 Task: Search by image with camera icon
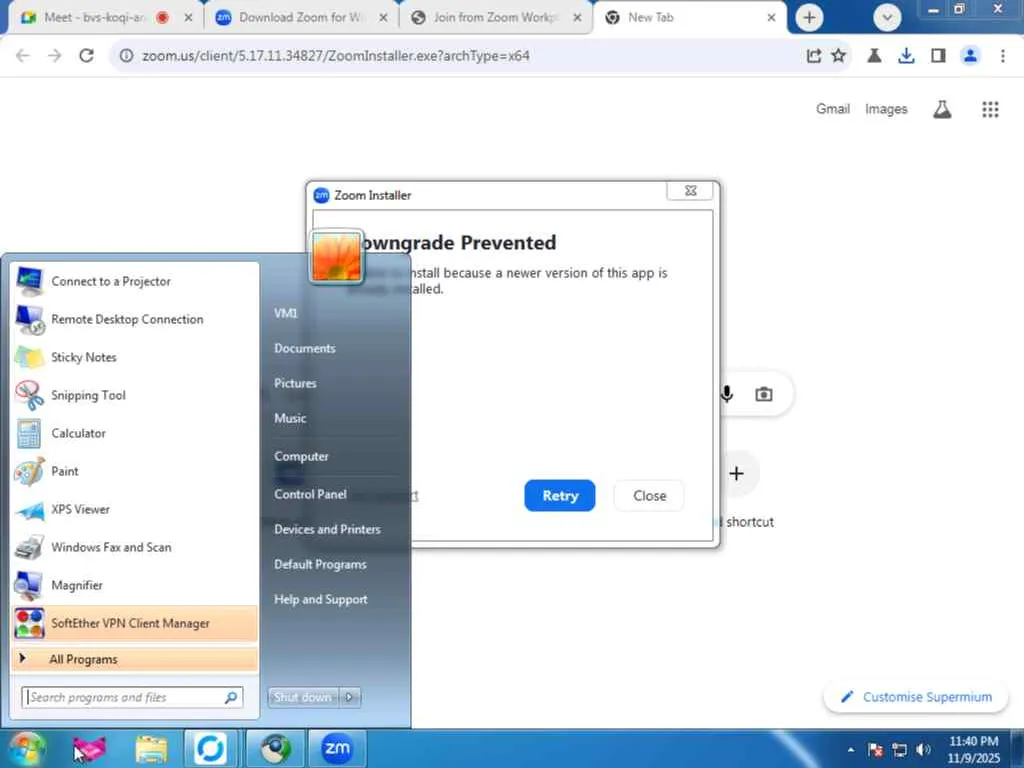[763, 394]
